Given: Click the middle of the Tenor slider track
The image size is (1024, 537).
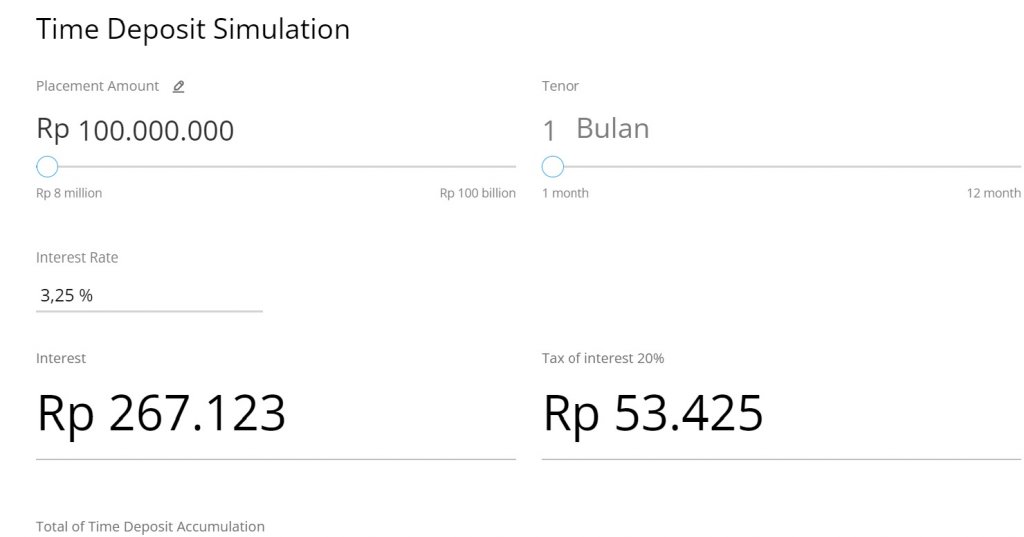Looking at the screenshot, I should pos(781,166).
